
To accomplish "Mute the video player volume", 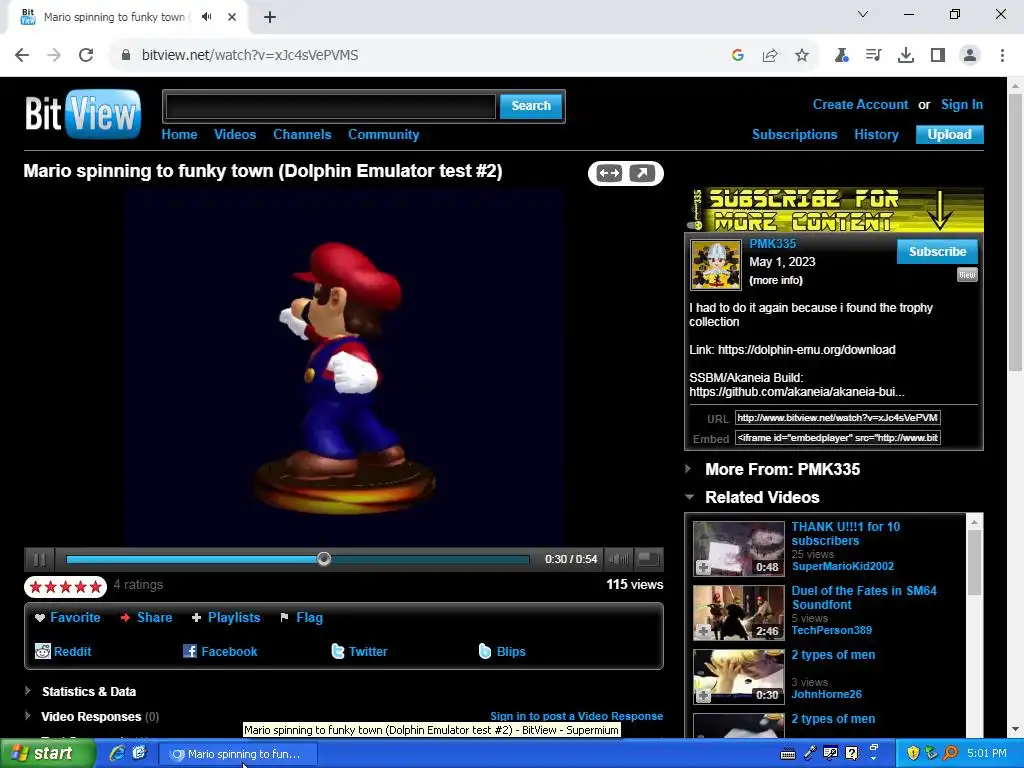I will point(618,559).
